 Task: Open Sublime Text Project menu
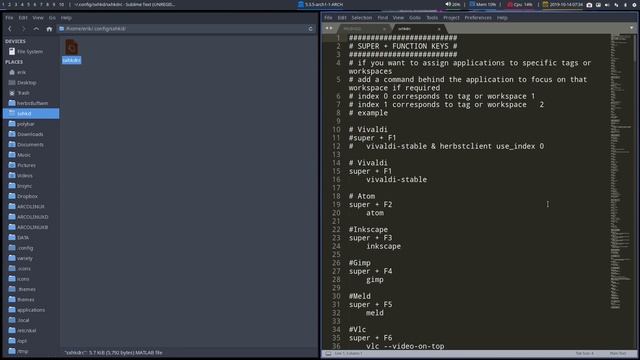[x=451, y=18]
